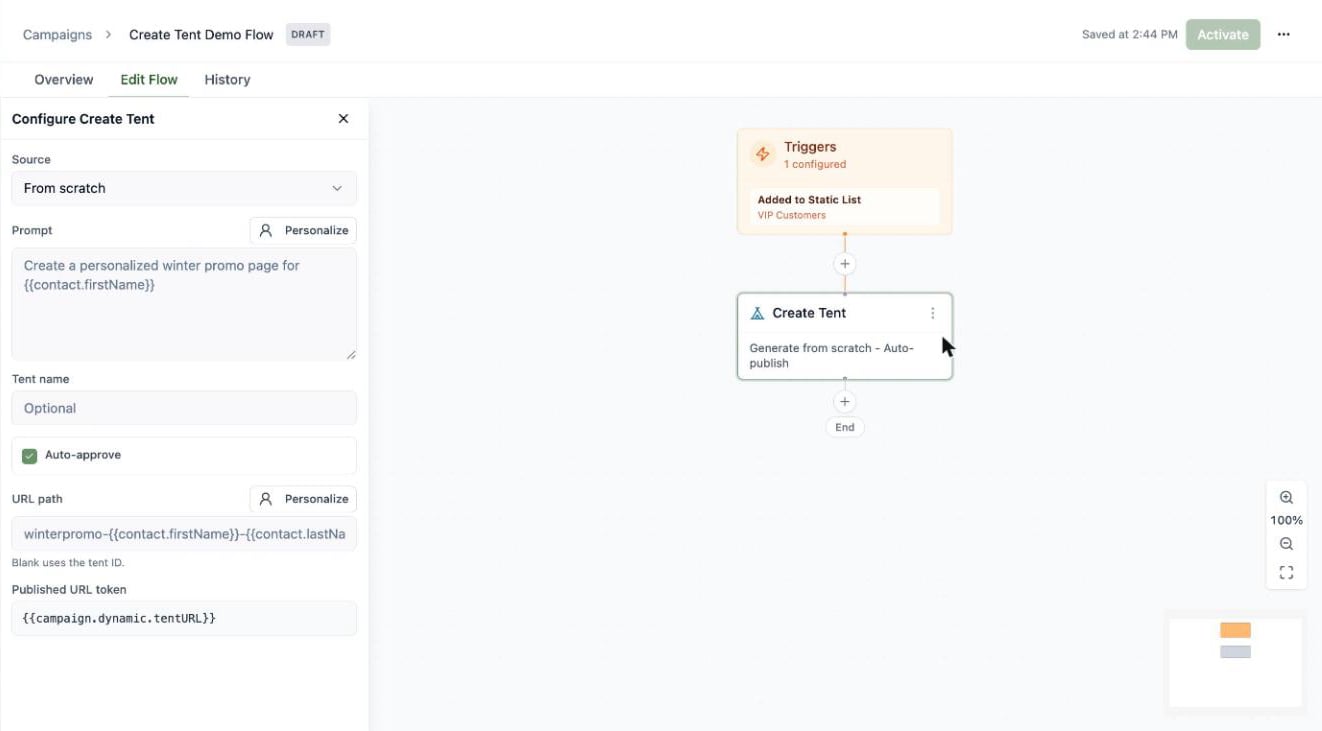Click the Generate from scratch description text
Screen dimensions: 1322x731
(x=832, y=356)
